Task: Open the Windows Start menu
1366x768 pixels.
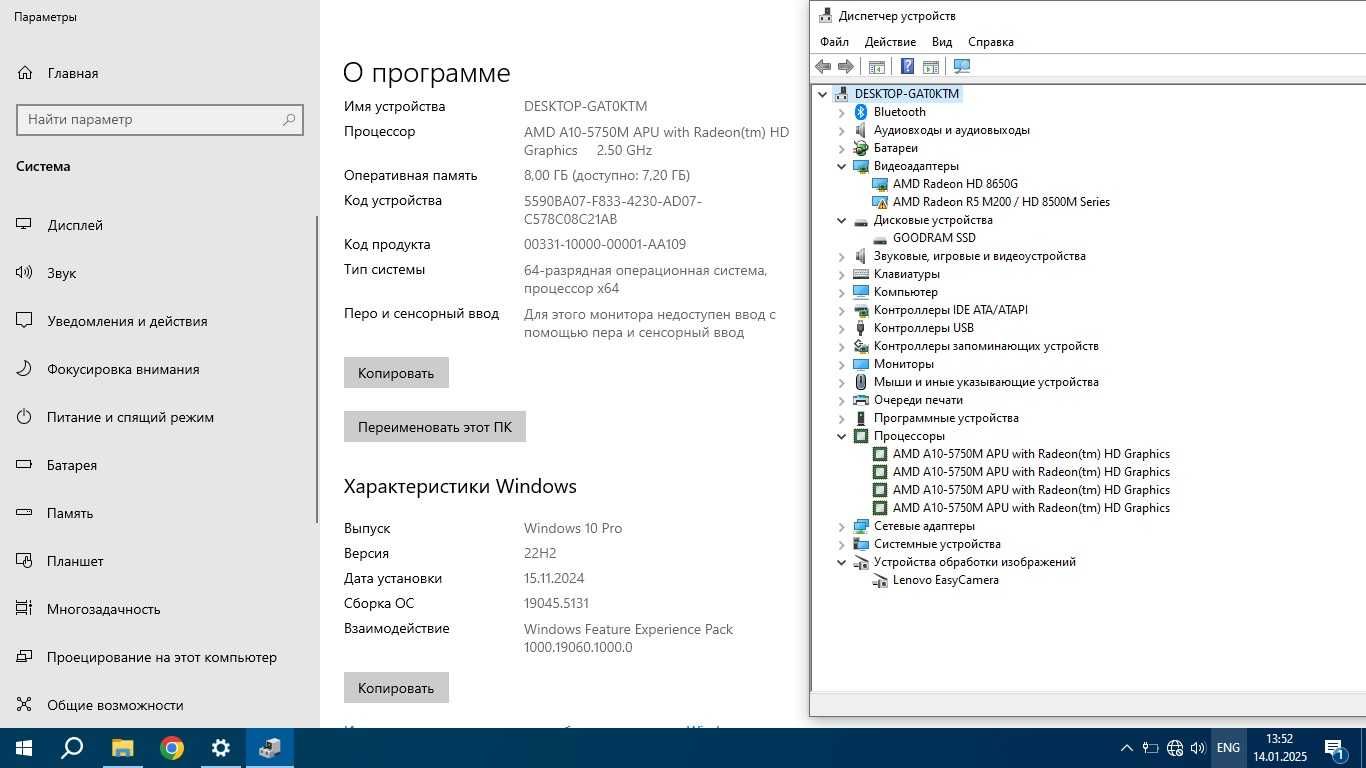Action: coord(24,748)
